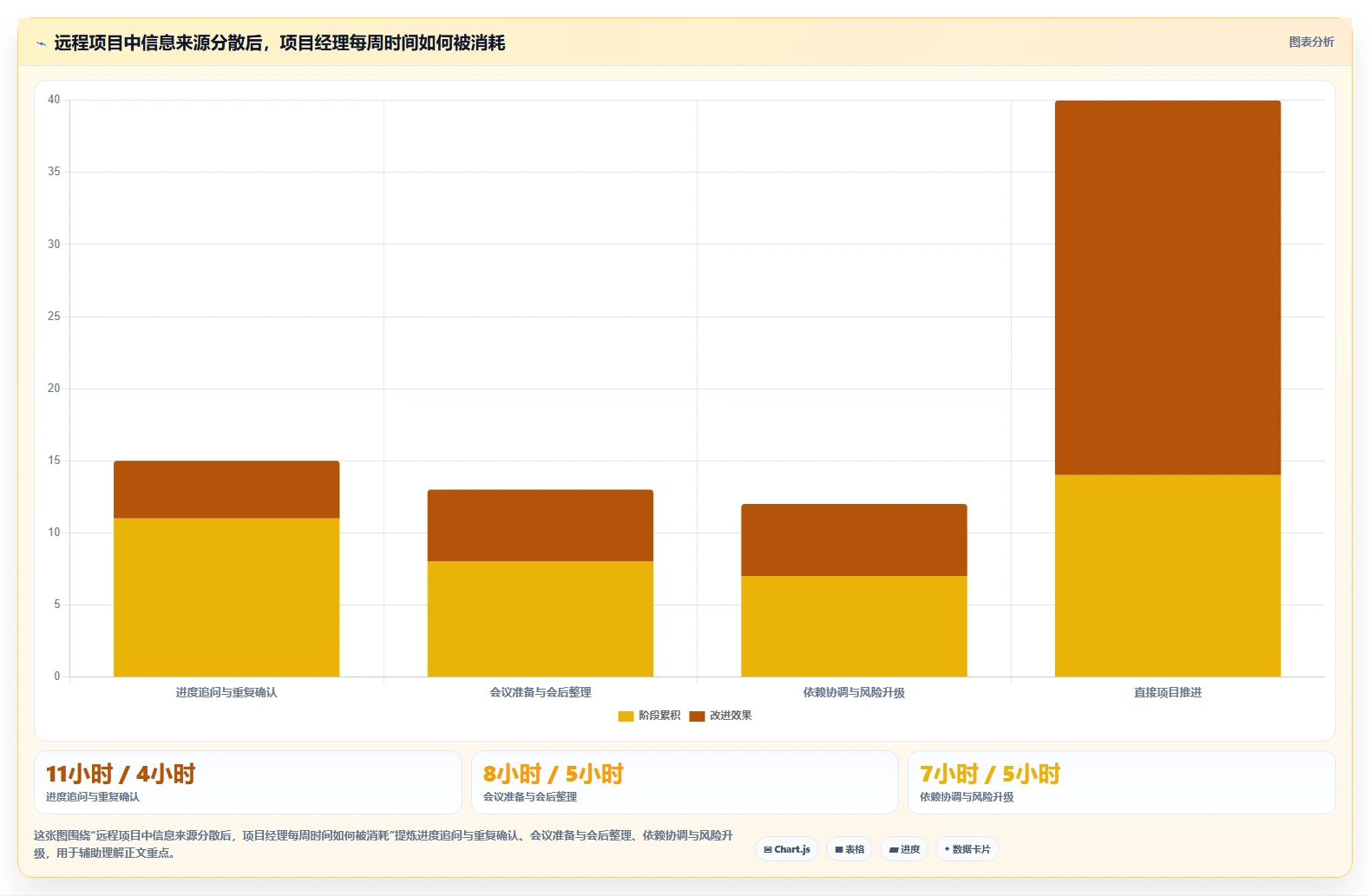The width and height of the screenshot is (1370, 896).
Task: Toggle the 改进效果 legend item
Action: coord(720,716)
